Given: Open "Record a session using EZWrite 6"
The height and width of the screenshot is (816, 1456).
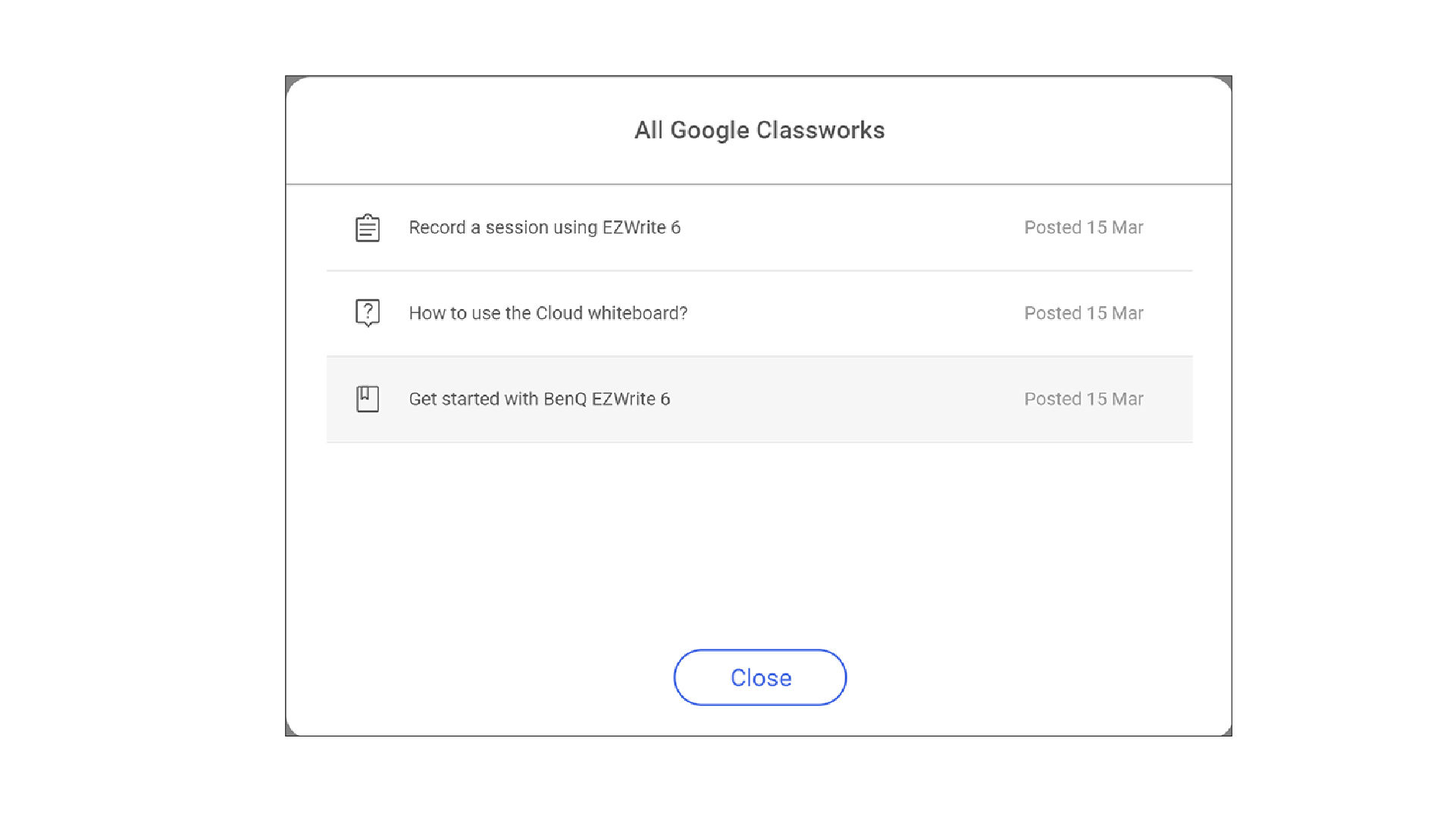Looking at the screenshot, I should pos(544,228).
